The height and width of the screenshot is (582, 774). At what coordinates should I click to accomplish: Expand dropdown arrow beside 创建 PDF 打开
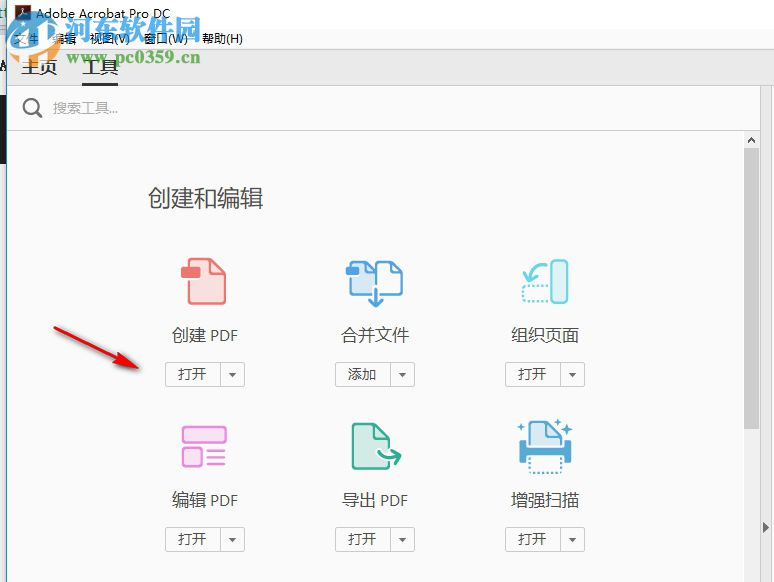click(232, 375)
